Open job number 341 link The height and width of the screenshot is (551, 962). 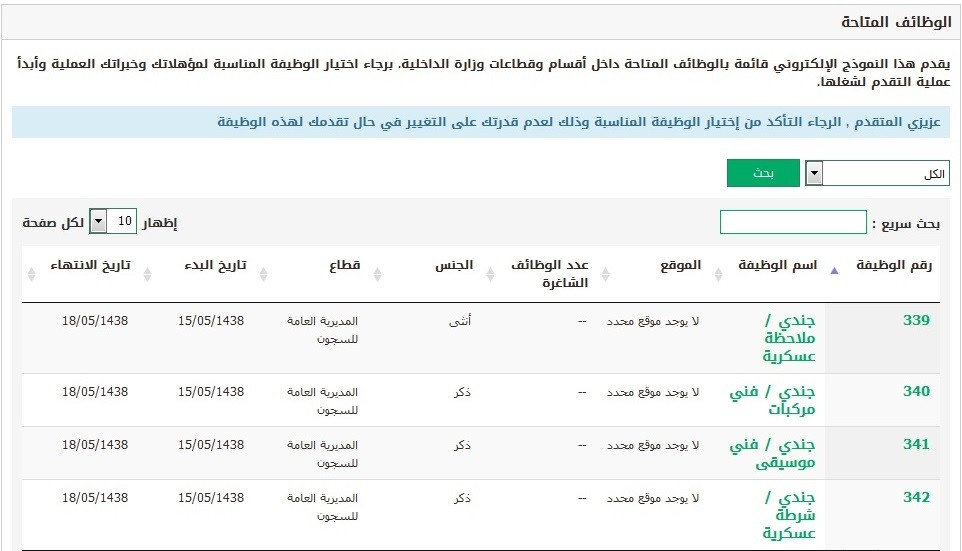(x=916, y=444)
